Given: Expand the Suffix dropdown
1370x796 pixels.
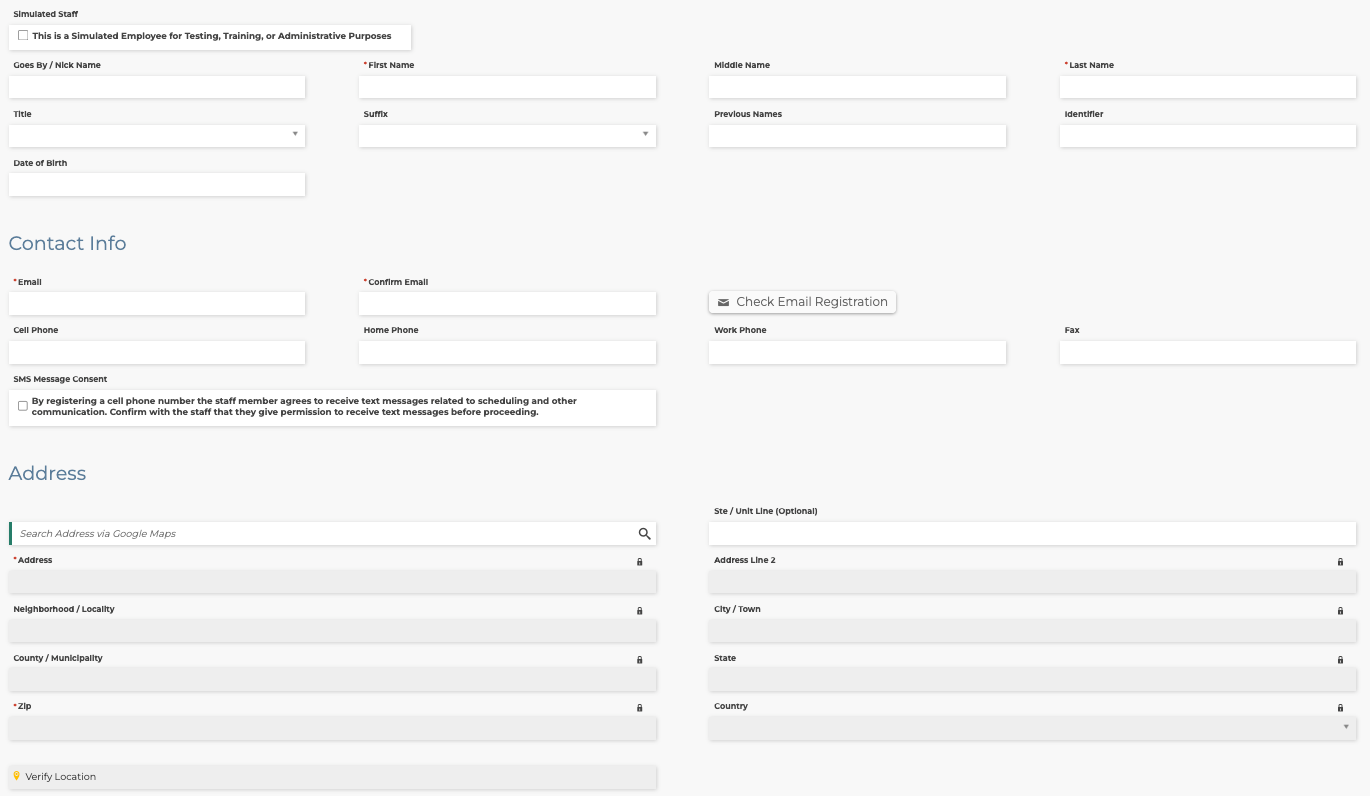Looking at the screenshot, I should pyautogui.click(x=507, y=135).
